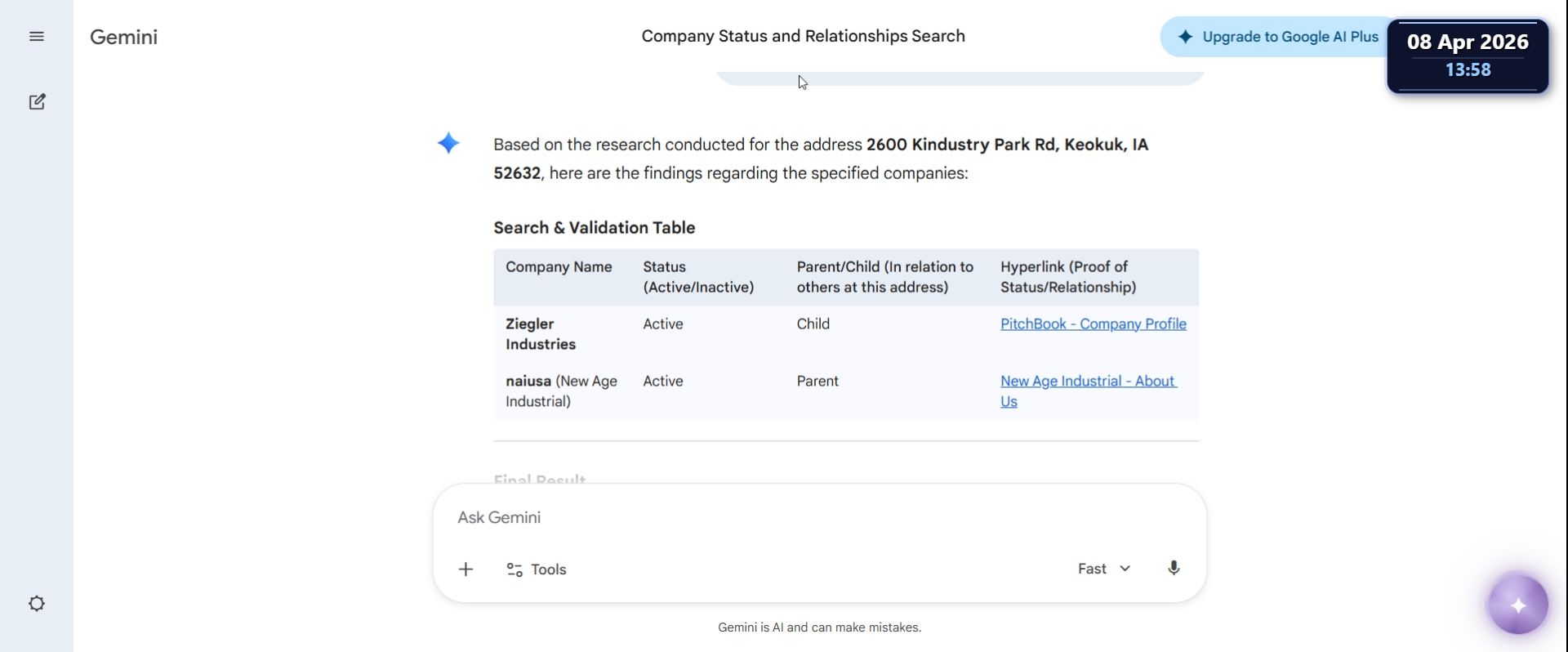Image resolution: width=1568 pixels, height=652 pixels.
Task: Click the Hyperlink proof column header
Action: (1067, 277)
